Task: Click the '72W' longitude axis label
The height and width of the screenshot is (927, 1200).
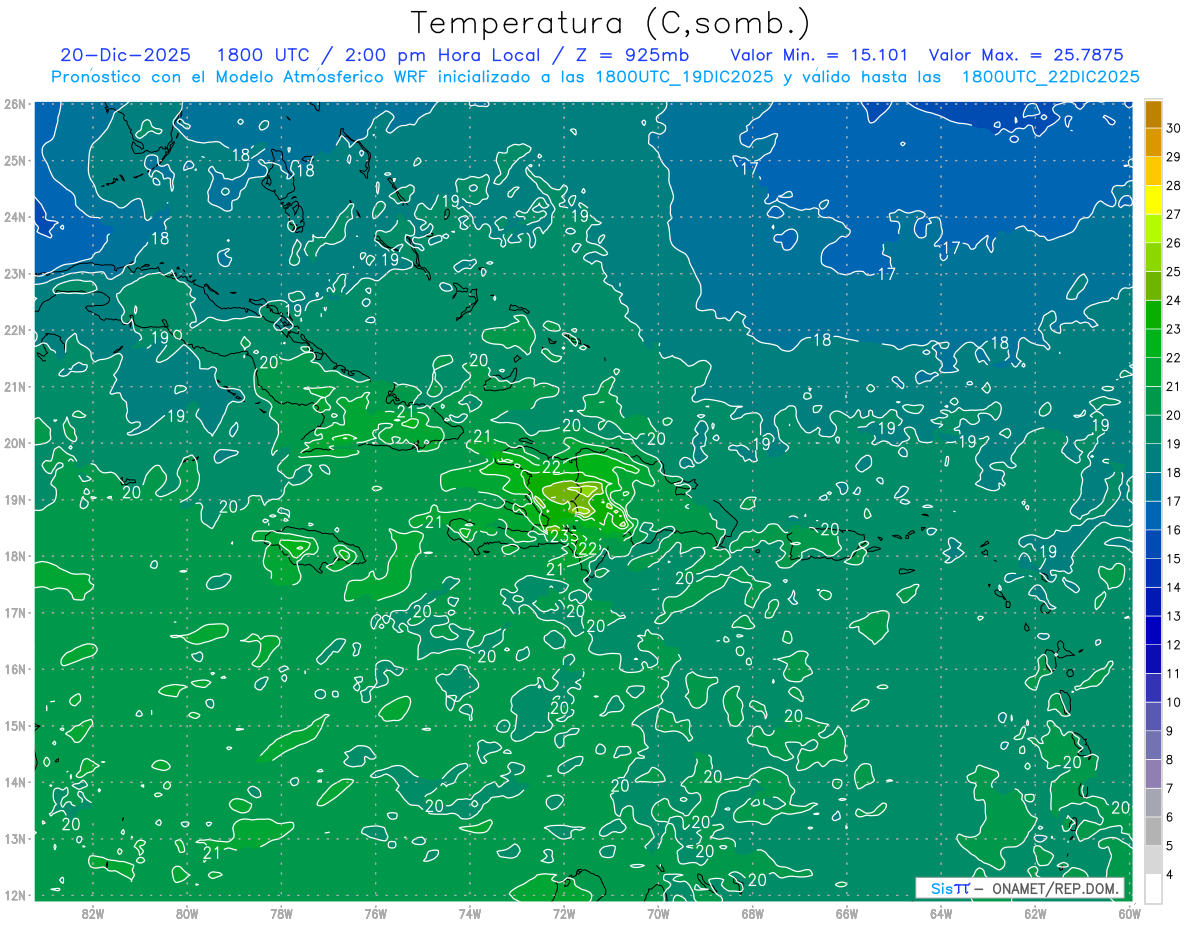Action: coord(564,913)
